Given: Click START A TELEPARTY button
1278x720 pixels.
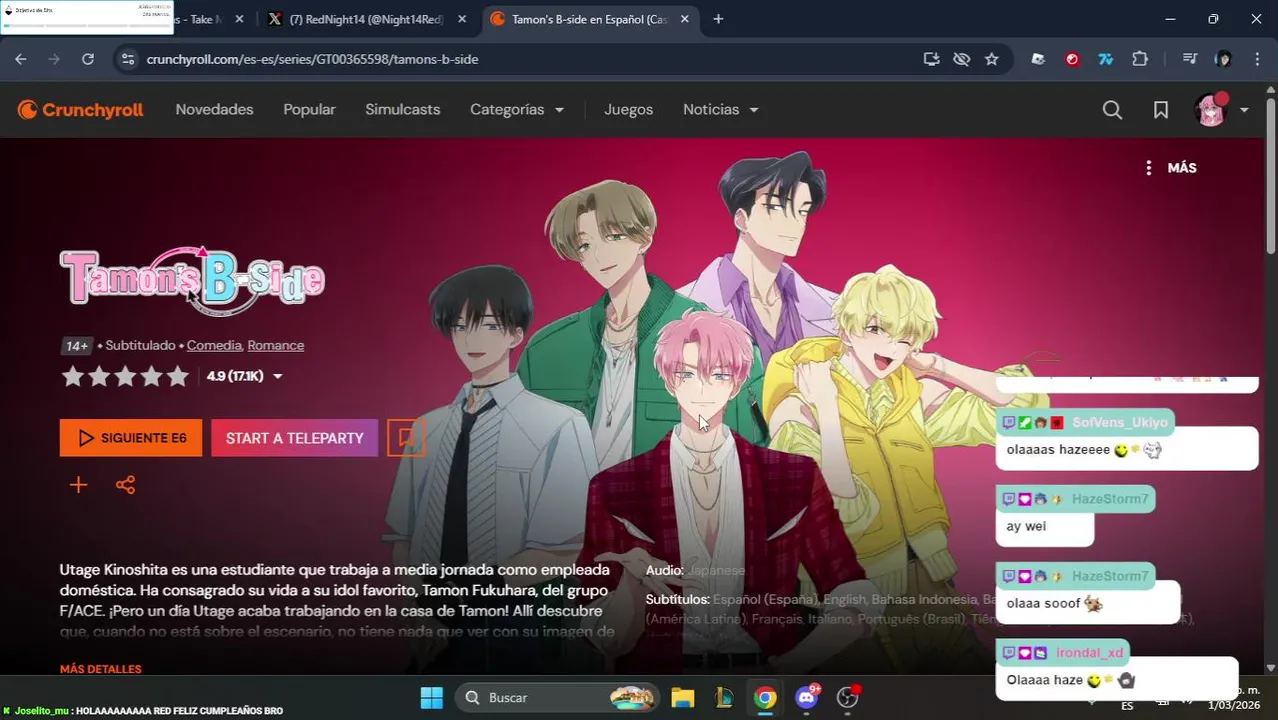Looking at the screenshot, I should pyautogui.click(x=295, y=438).
